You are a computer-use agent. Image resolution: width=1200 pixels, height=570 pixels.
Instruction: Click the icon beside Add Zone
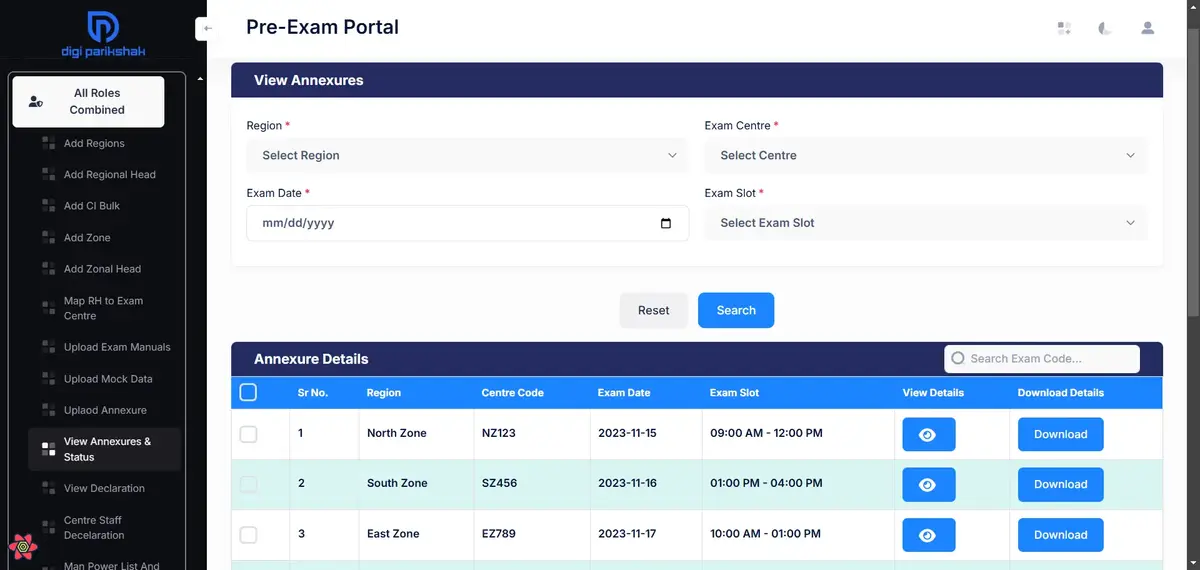pos(48,237)
